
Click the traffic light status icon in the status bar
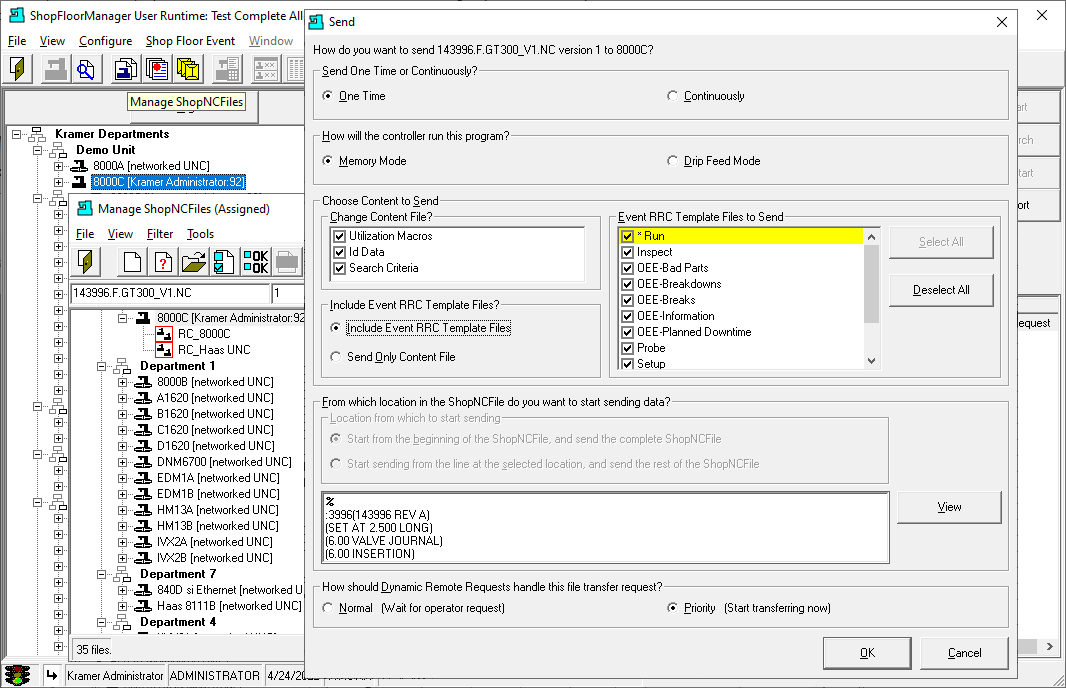coord(17,675)
